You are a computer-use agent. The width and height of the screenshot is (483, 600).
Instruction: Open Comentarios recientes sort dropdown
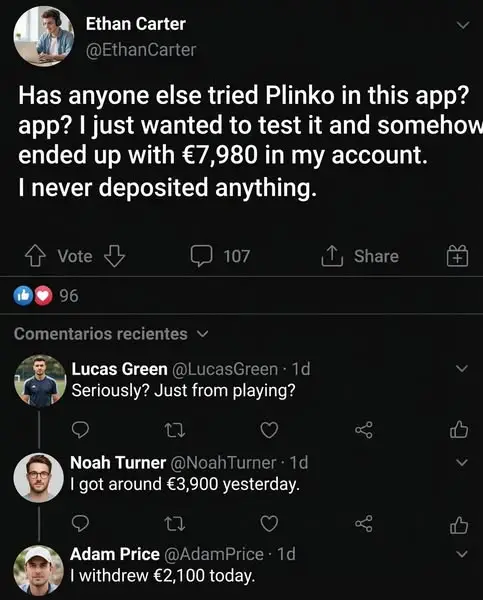111,334
